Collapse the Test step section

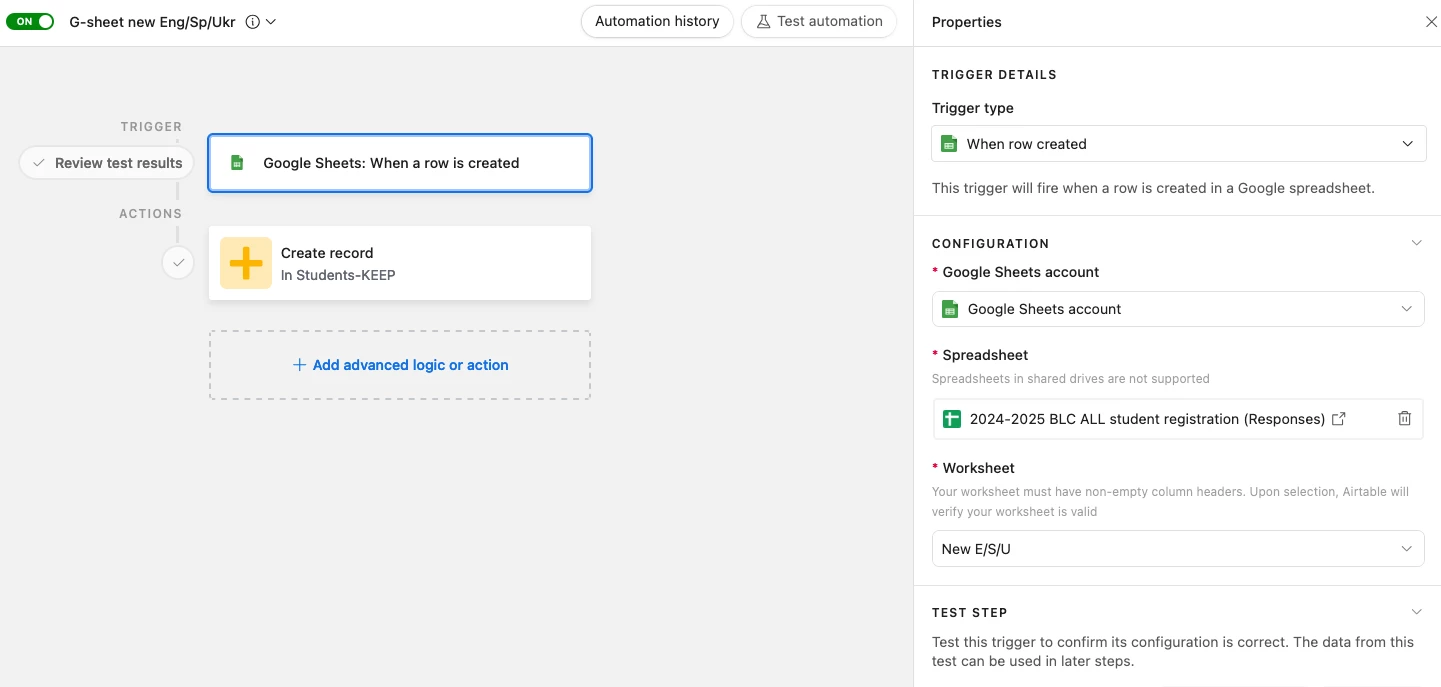click(x=1416, y=612)
